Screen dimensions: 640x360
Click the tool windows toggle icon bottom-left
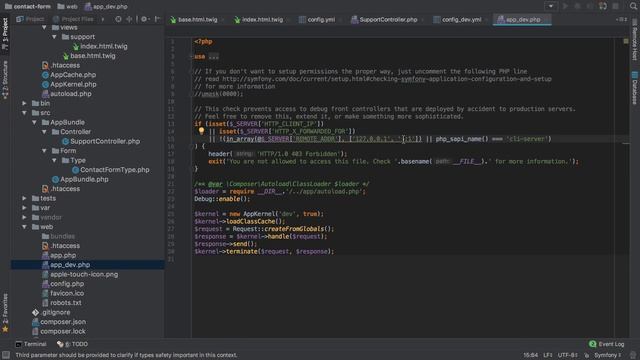click(x=6, y=355)
